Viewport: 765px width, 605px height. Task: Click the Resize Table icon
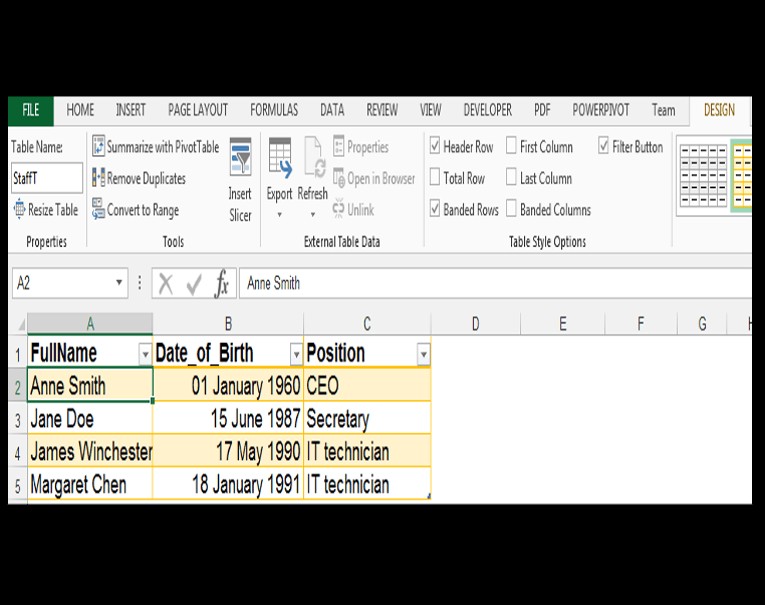pos(19,209)
